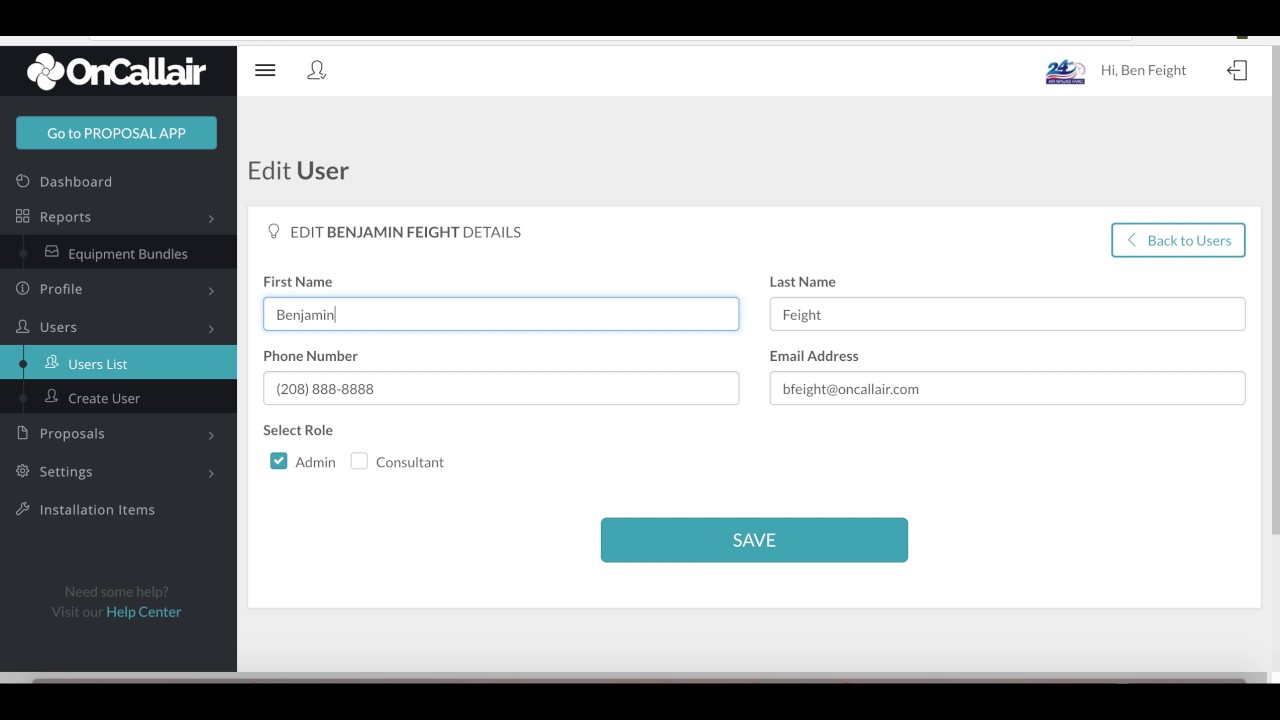The height and width of the screenshot is (720, 1280).
Task: Open the Help Center link
Action: 144,612
